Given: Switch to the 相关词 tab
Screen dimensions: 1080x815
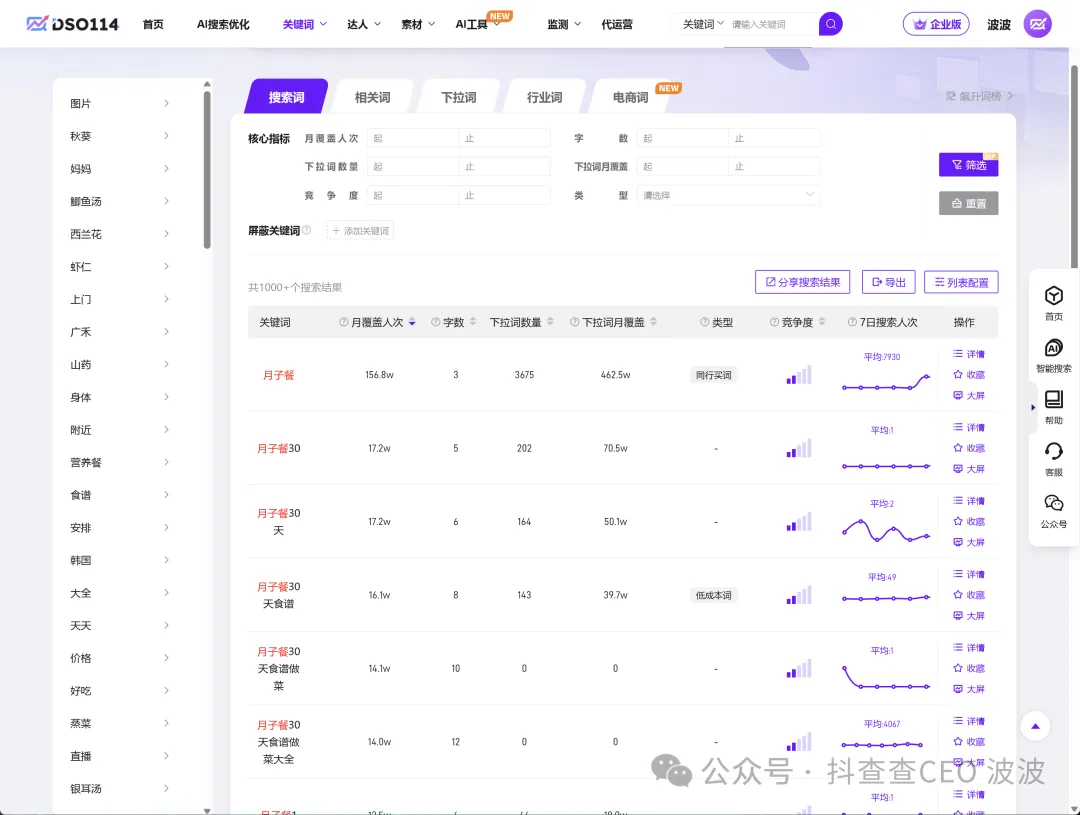Looking at the screenshot, I should point(372,98).
